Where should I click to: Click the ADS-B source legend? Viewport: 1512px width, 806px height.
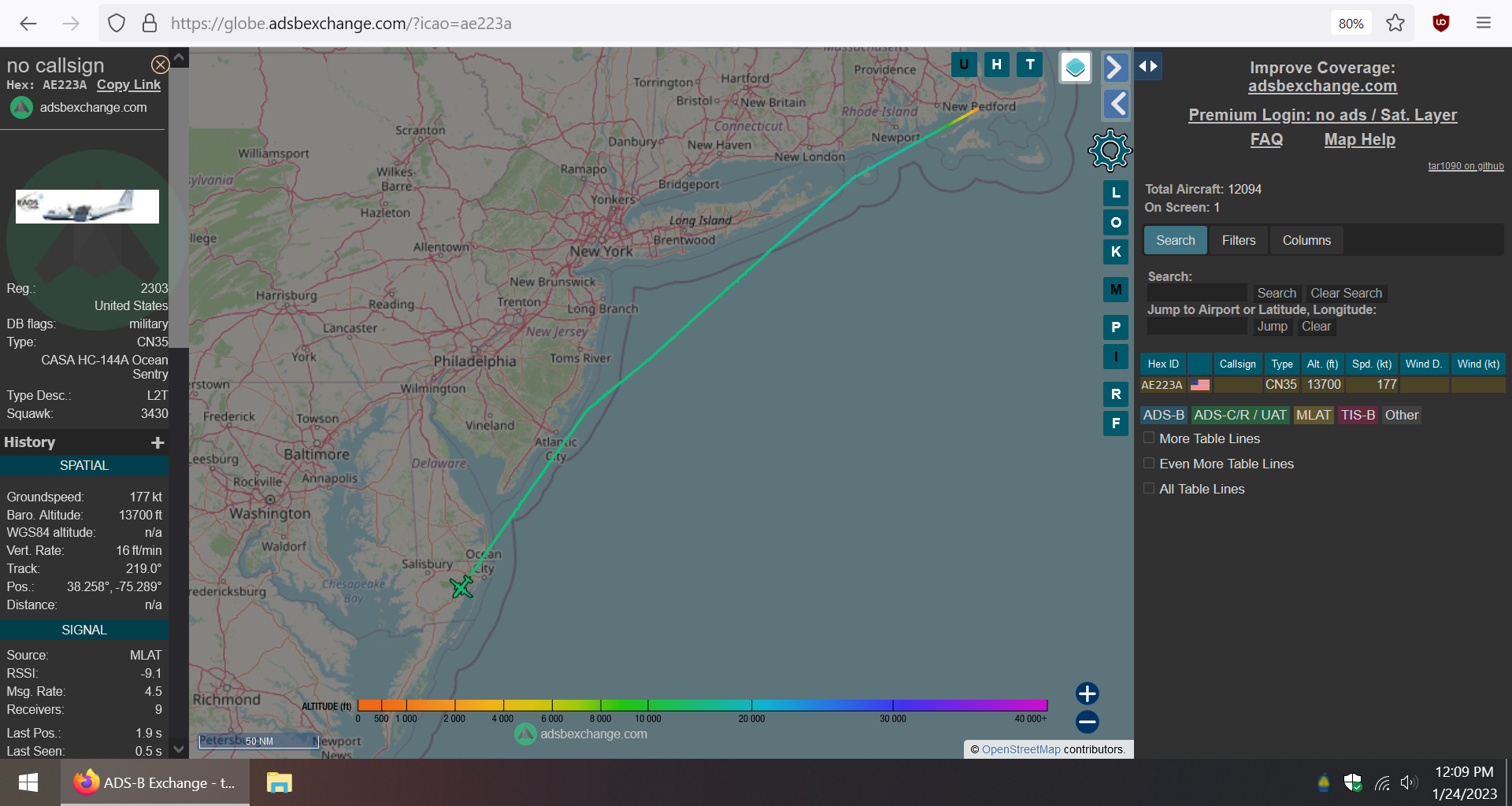[x=1164, y=415]
